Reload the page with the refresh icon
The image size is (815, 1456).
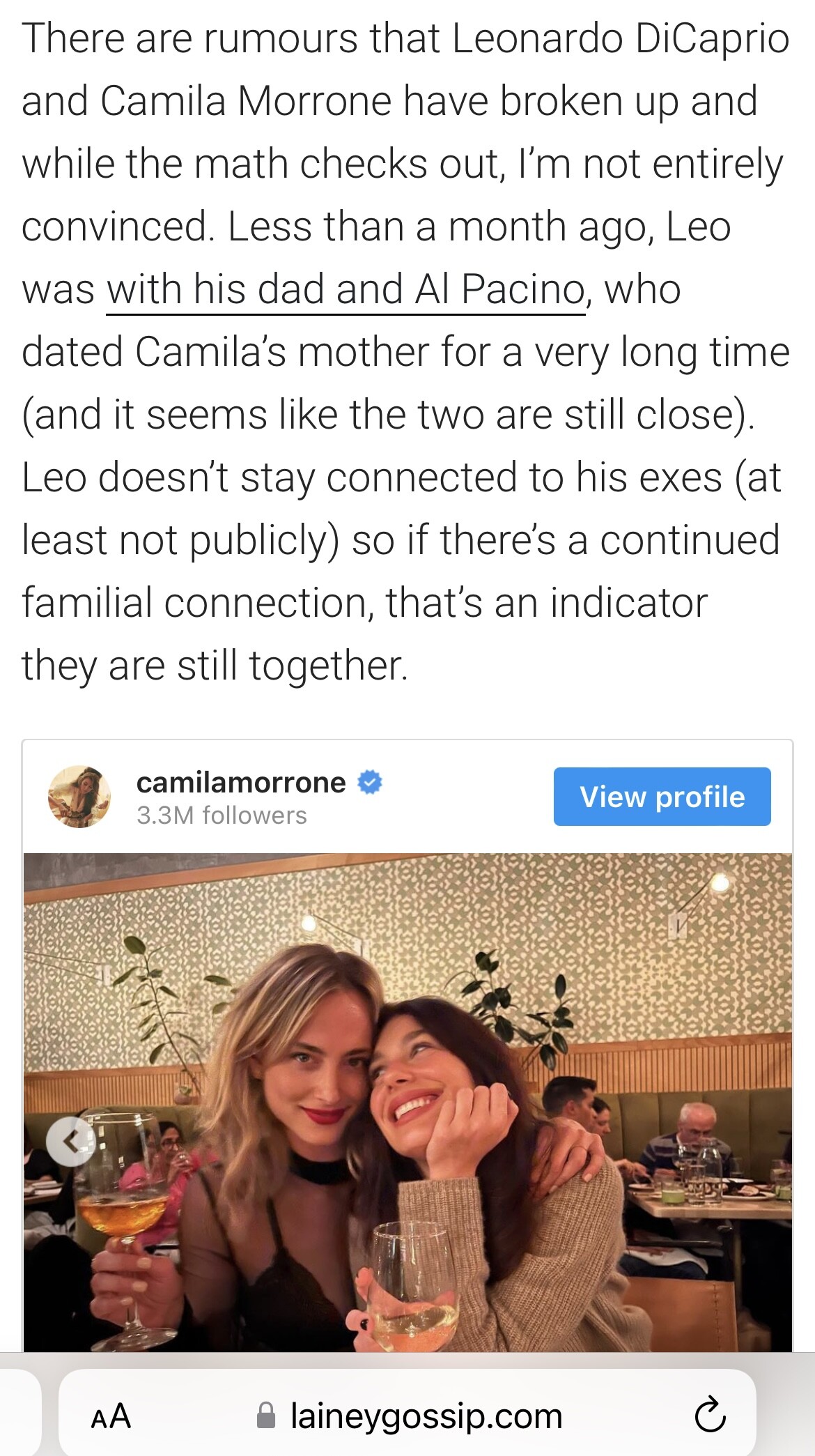(710, 1416)
